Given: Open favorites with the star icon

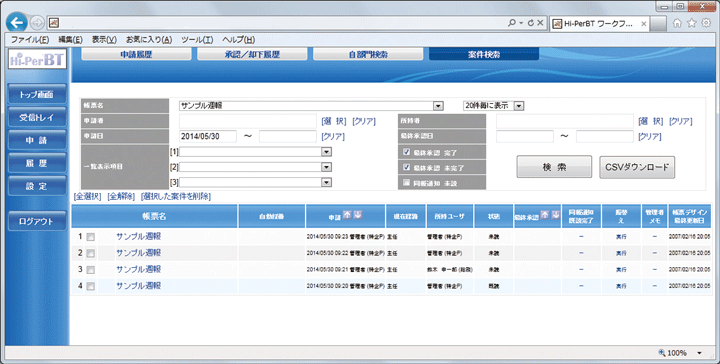Looking at the screenshot, I should point(692,23).
